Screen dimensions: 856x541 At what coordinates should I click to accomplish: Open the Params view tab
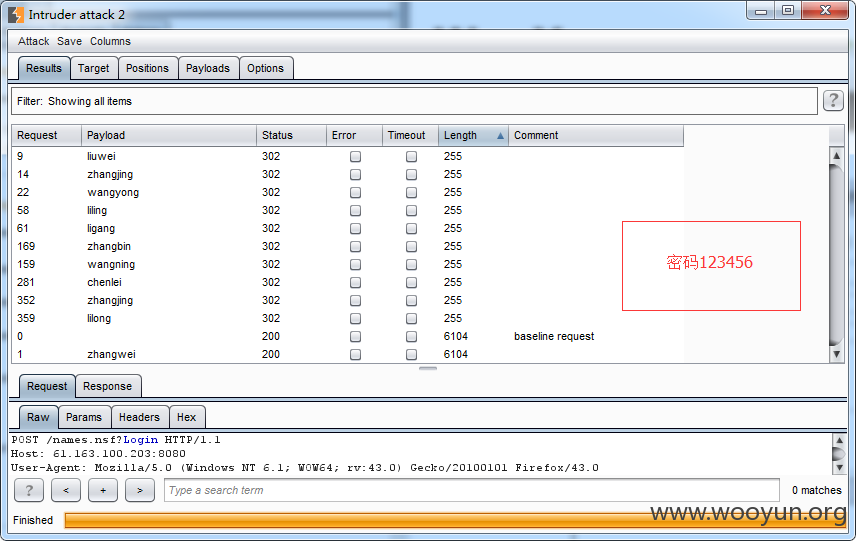coord(84,418)
